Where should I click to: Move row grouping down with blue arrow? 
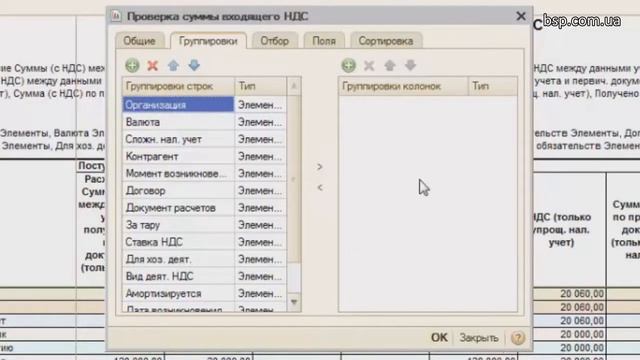coord(194,65)
